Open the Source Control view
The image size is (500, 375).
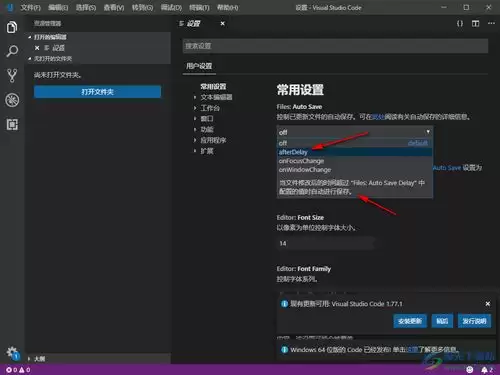point(12,75)
